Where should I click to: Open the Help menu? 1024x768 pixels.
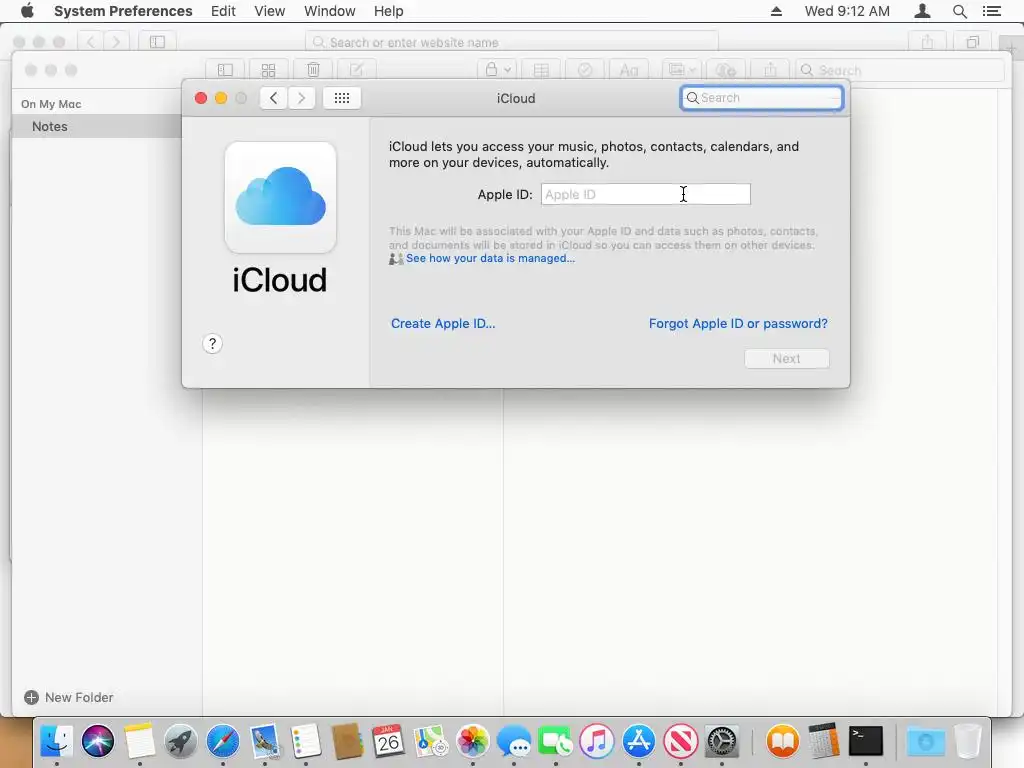point(388,11)
